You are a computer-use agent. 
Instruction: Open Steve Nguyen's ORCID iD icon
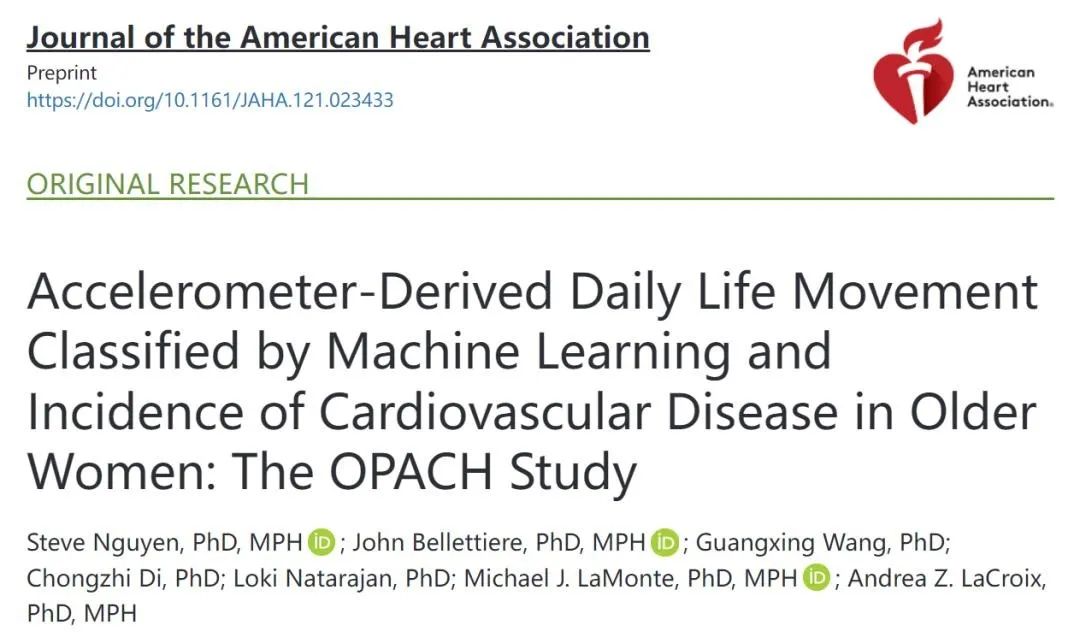[x=322, y=543]
